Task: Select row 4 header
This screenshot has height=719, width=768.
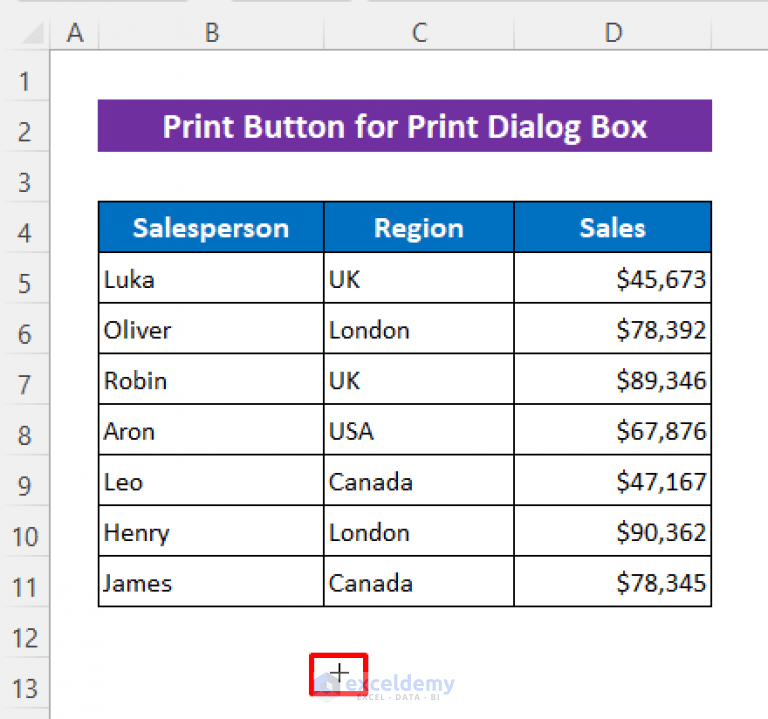Action: click(x=24, y=227)
